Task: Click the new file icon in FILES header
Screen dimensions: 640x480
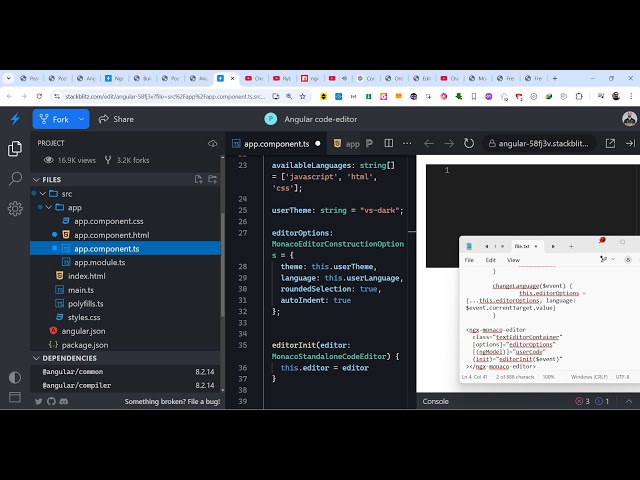Action: (198, 179)
